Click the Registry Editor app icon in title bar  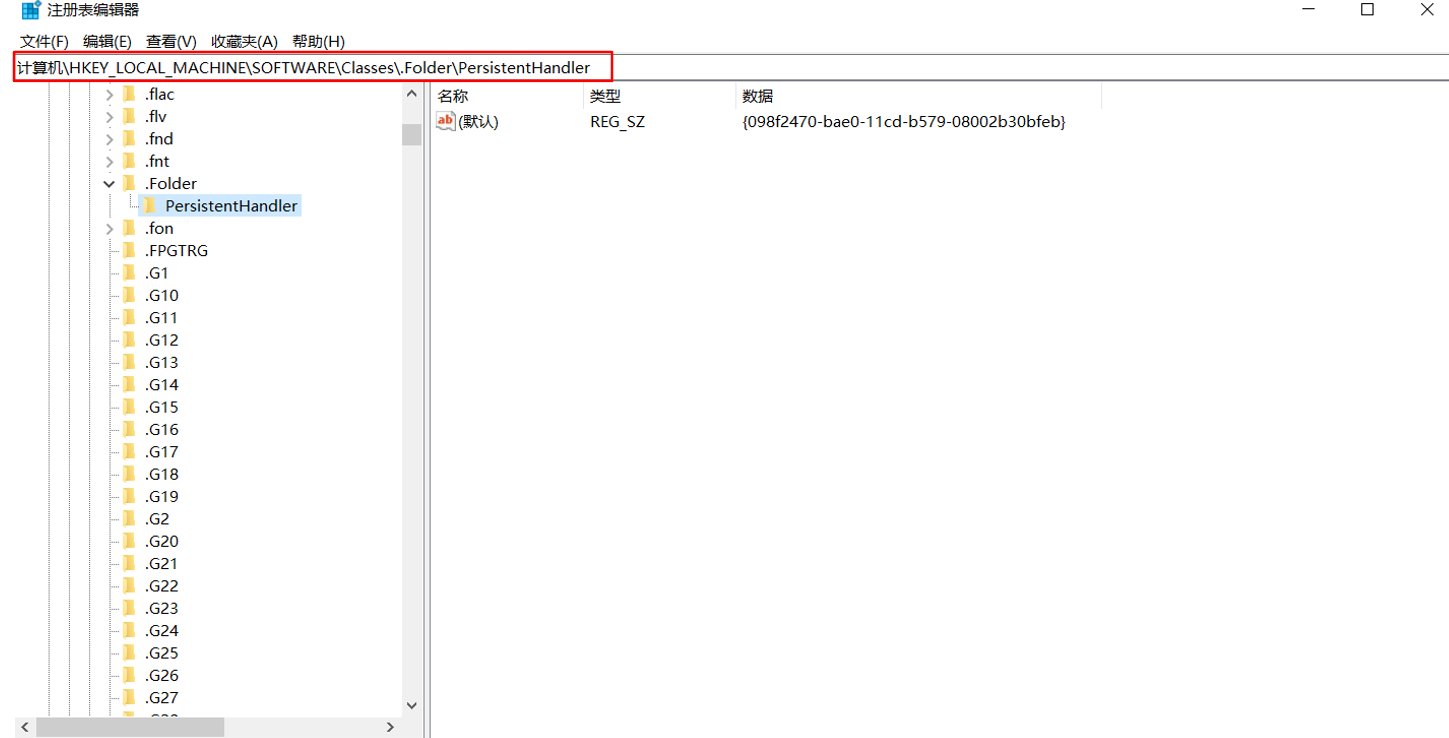coord(31,11)
